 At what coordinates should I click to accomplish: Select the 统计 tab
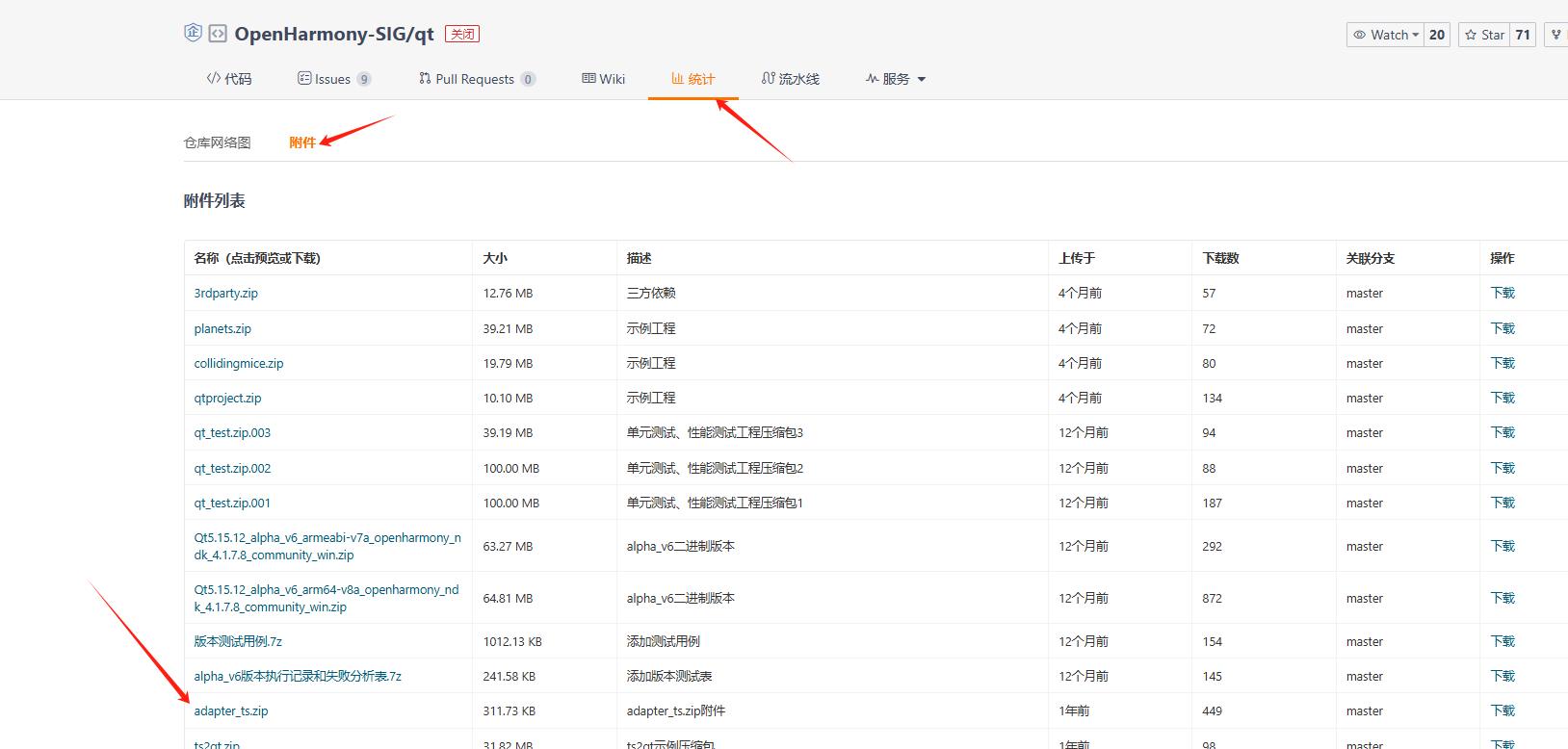pyautogui.click(x=693, y=79)
